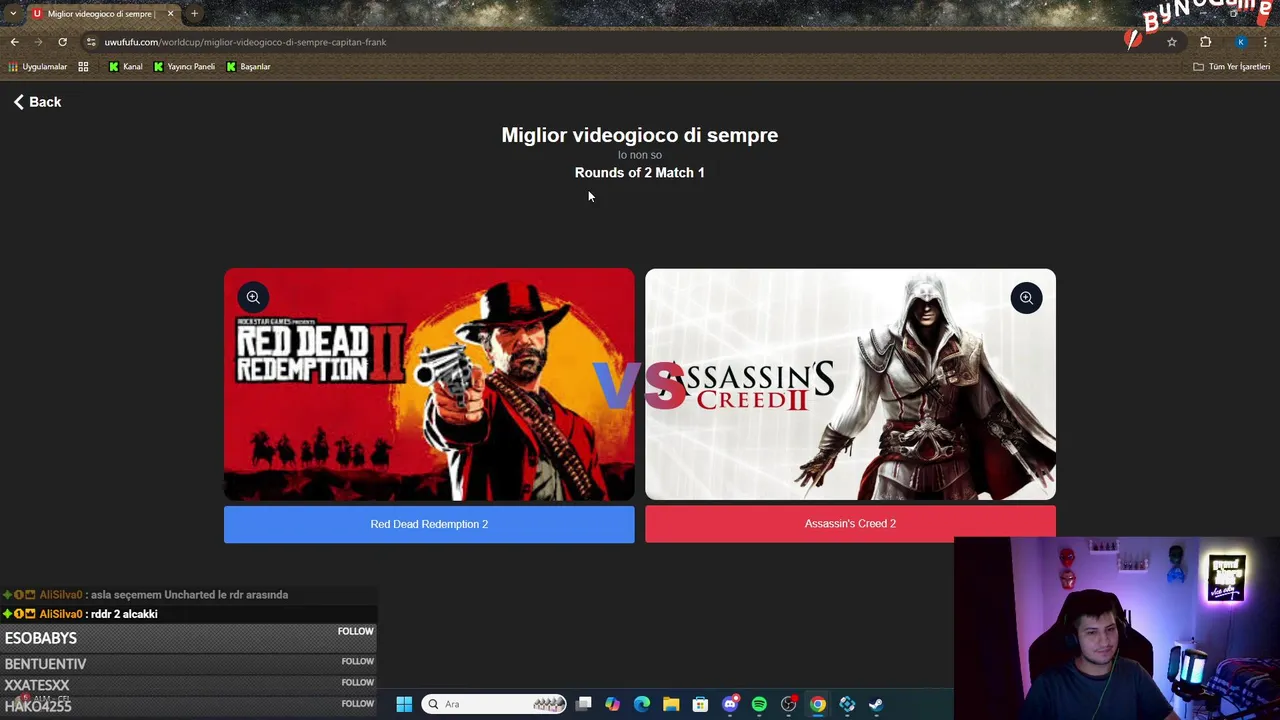Open the Kanal bookmark
Screen dimensions: 1280x720
coord(125,67)
